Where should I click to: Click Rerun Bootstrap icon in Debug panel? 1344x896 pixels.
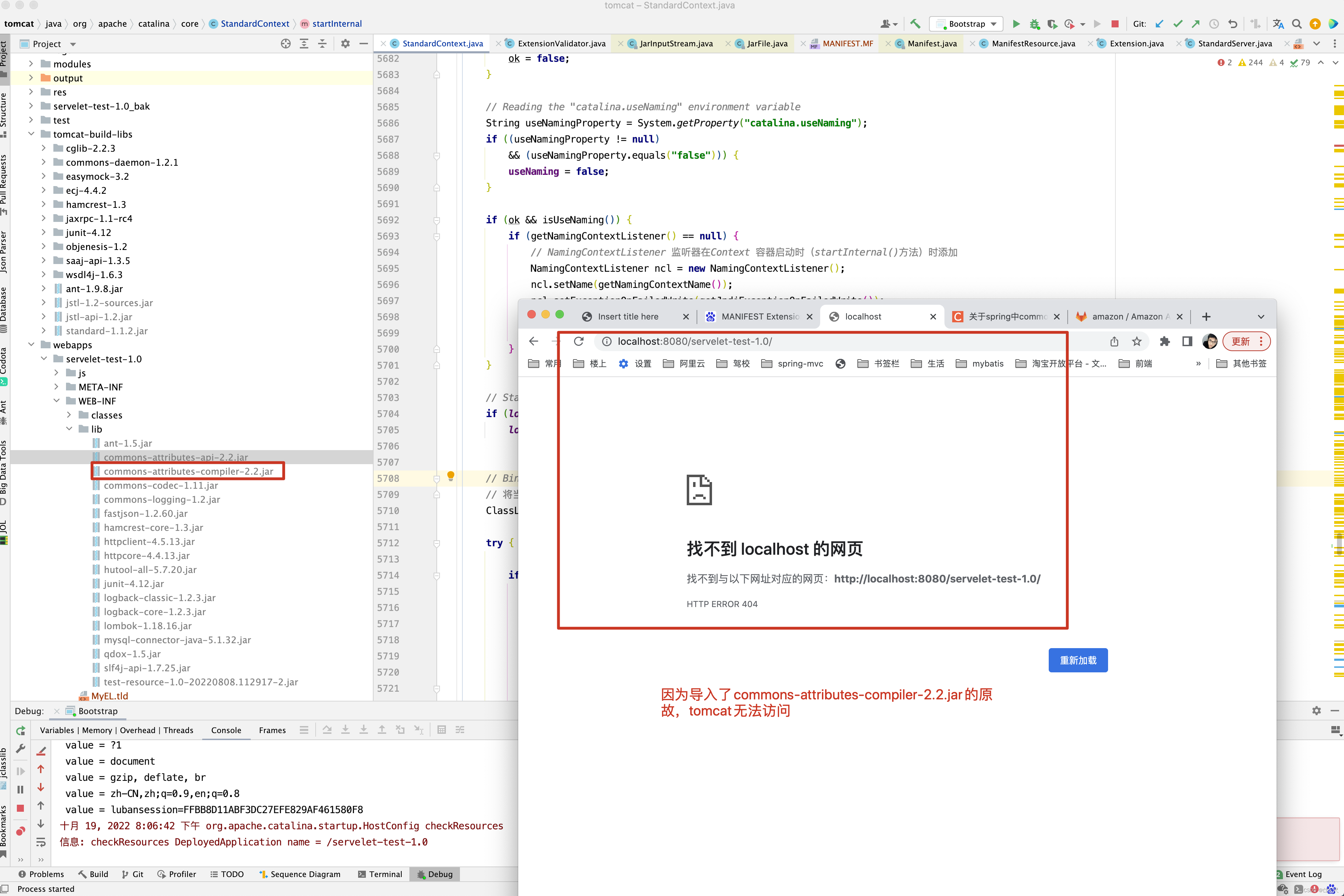coord(21,730)
